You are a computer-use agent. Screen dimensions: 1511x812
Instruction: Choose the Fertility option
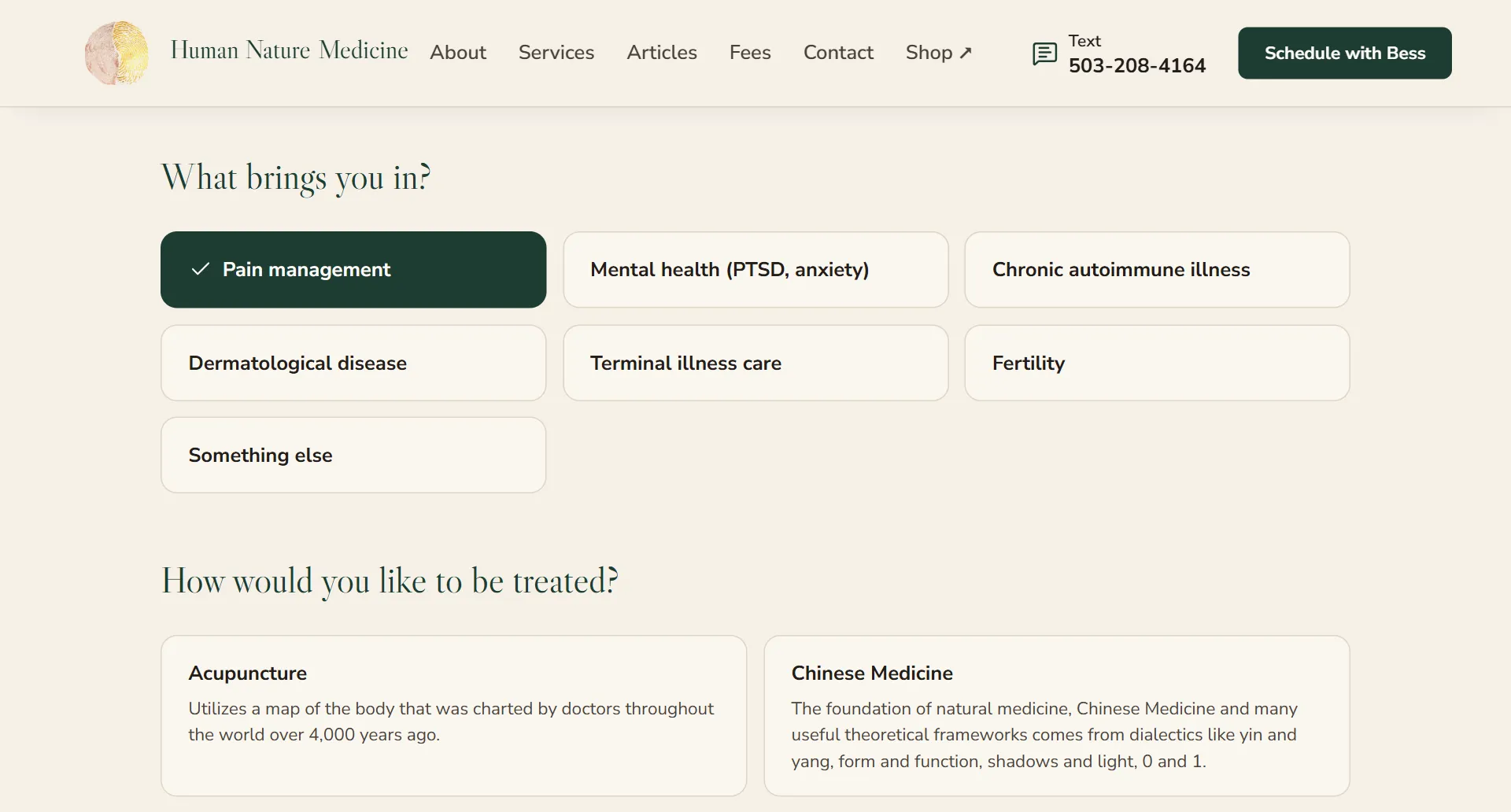[1157, 363]
